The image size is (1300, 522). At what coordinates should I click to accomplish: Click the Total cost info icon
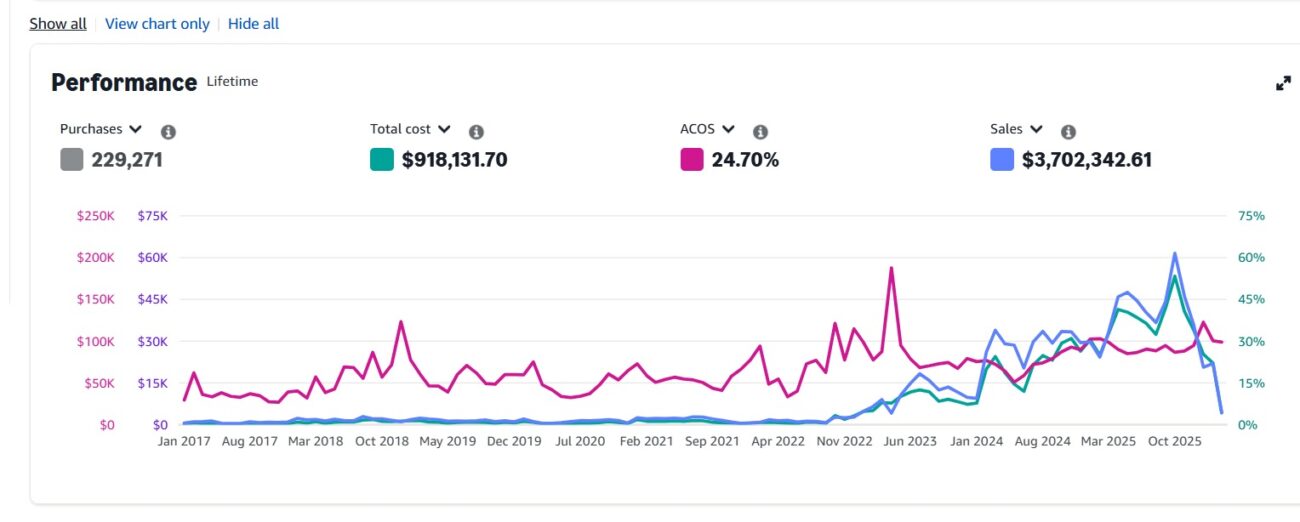(476, 132)
